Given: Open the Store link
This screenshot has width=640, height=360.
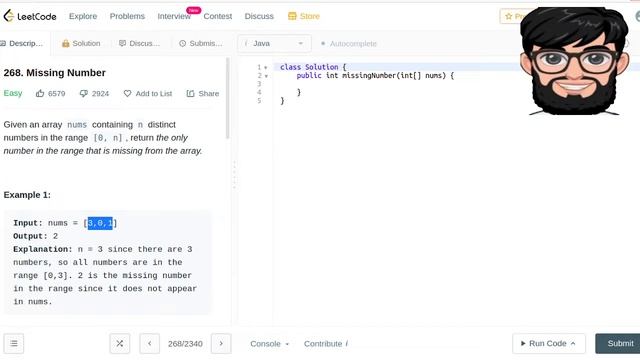Looking at the screenshot, I should (x=309, y=16).
